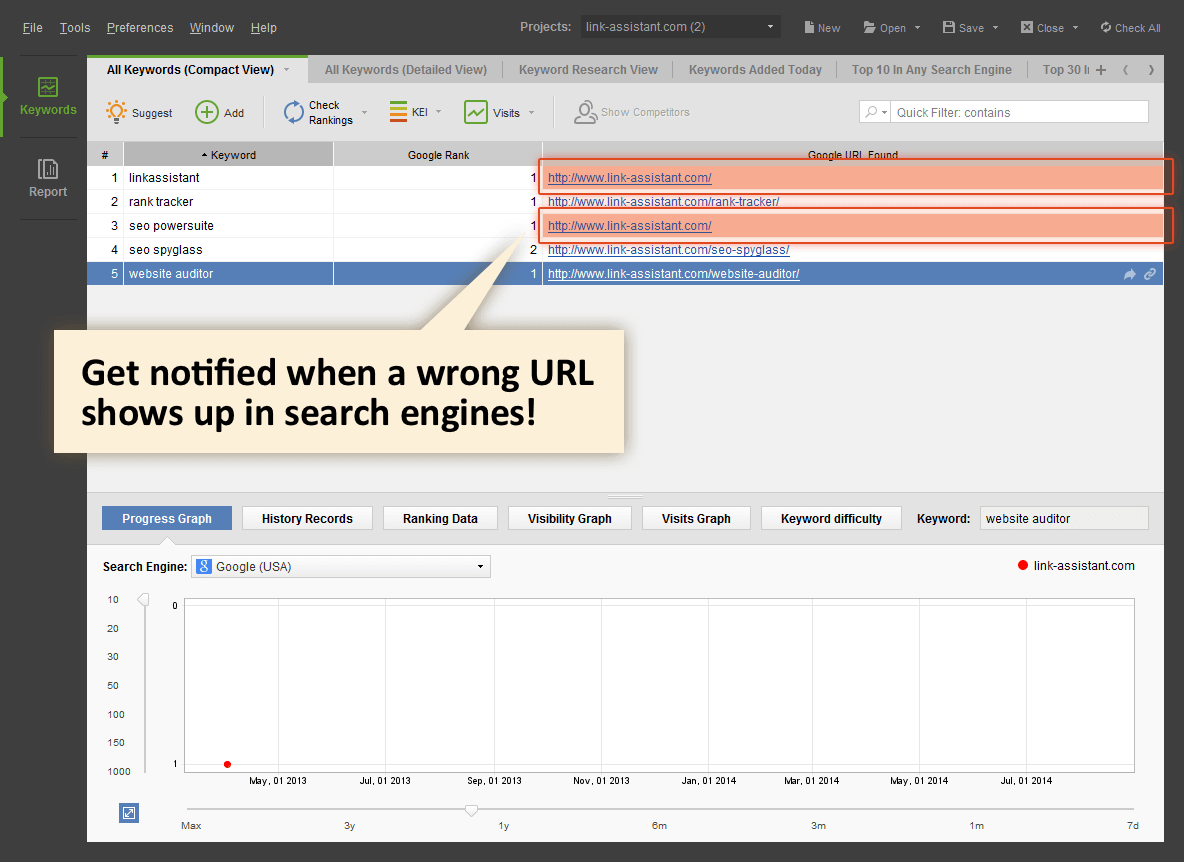The height and width of the screenshot is (862, 1184).
Task: Select the History Records tab
Action: [x=307, y=519]
